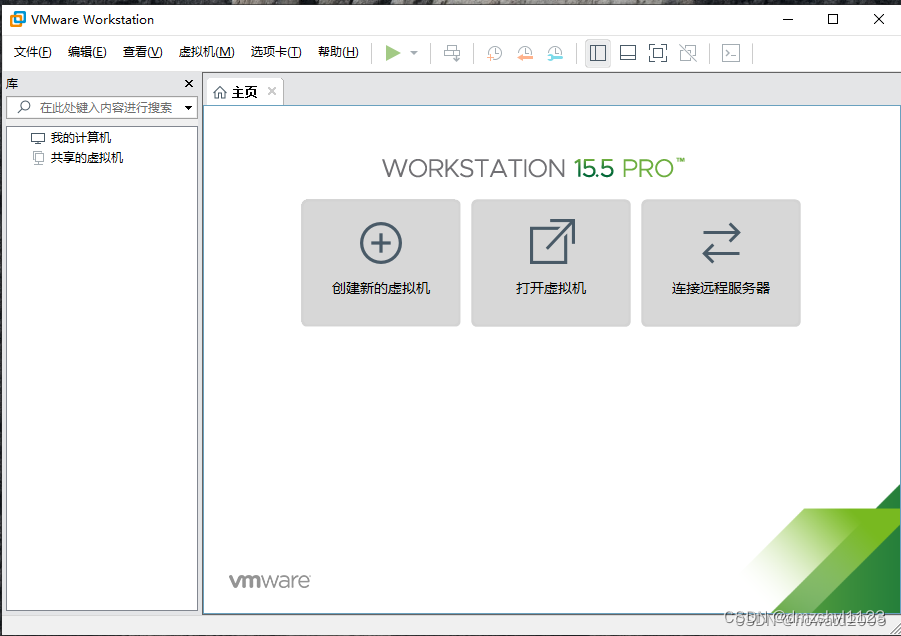Revert to snapshot toolbar icon
The image size is (901, 636).
tap(525, 53)
